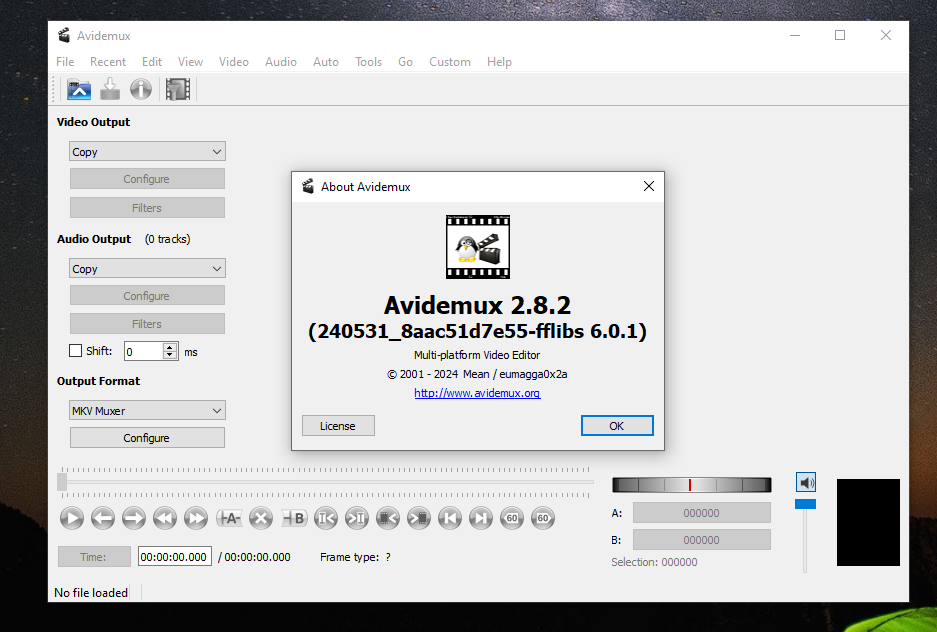The width and height of the screenshot is (937, 632).
Task: Go to next cut point icon
Action: coord(357,518)
